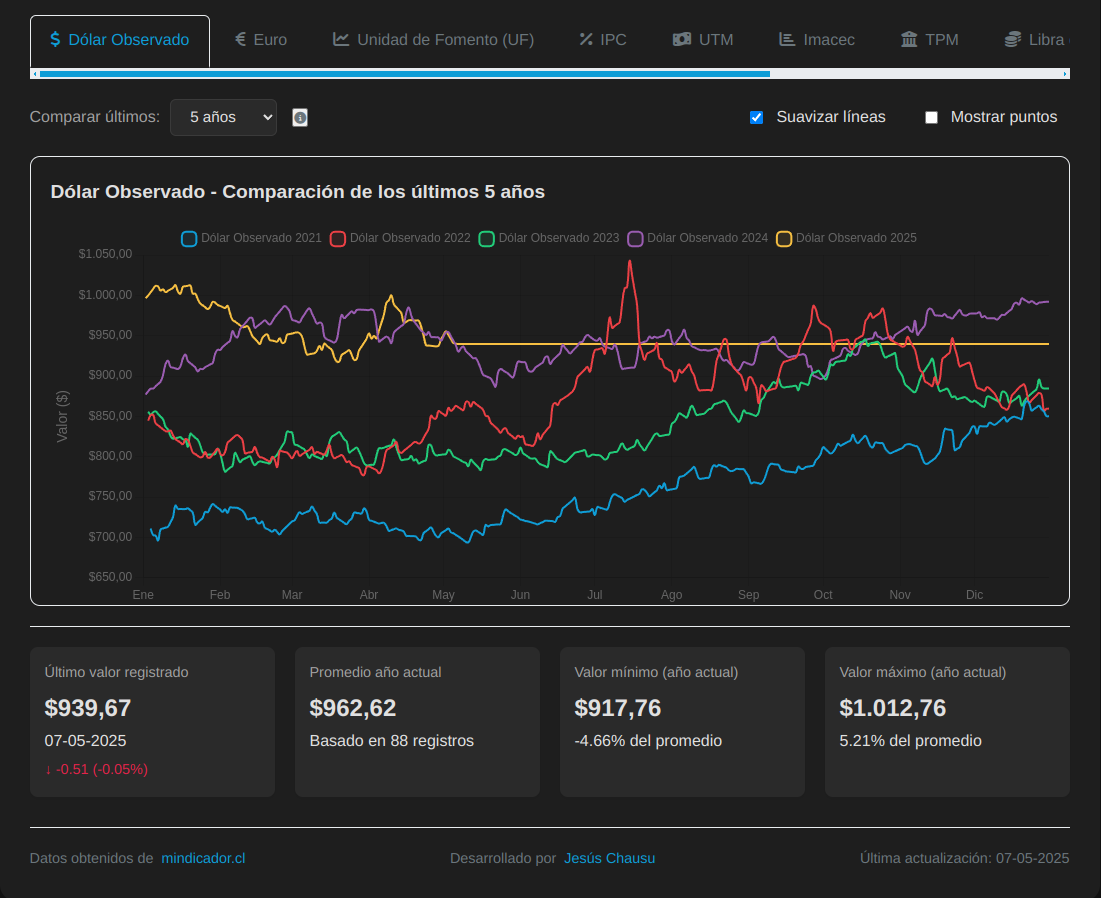1101x898 pixels.
Task: Click the banknote icon next to UTM
Action: click(682, 40)
